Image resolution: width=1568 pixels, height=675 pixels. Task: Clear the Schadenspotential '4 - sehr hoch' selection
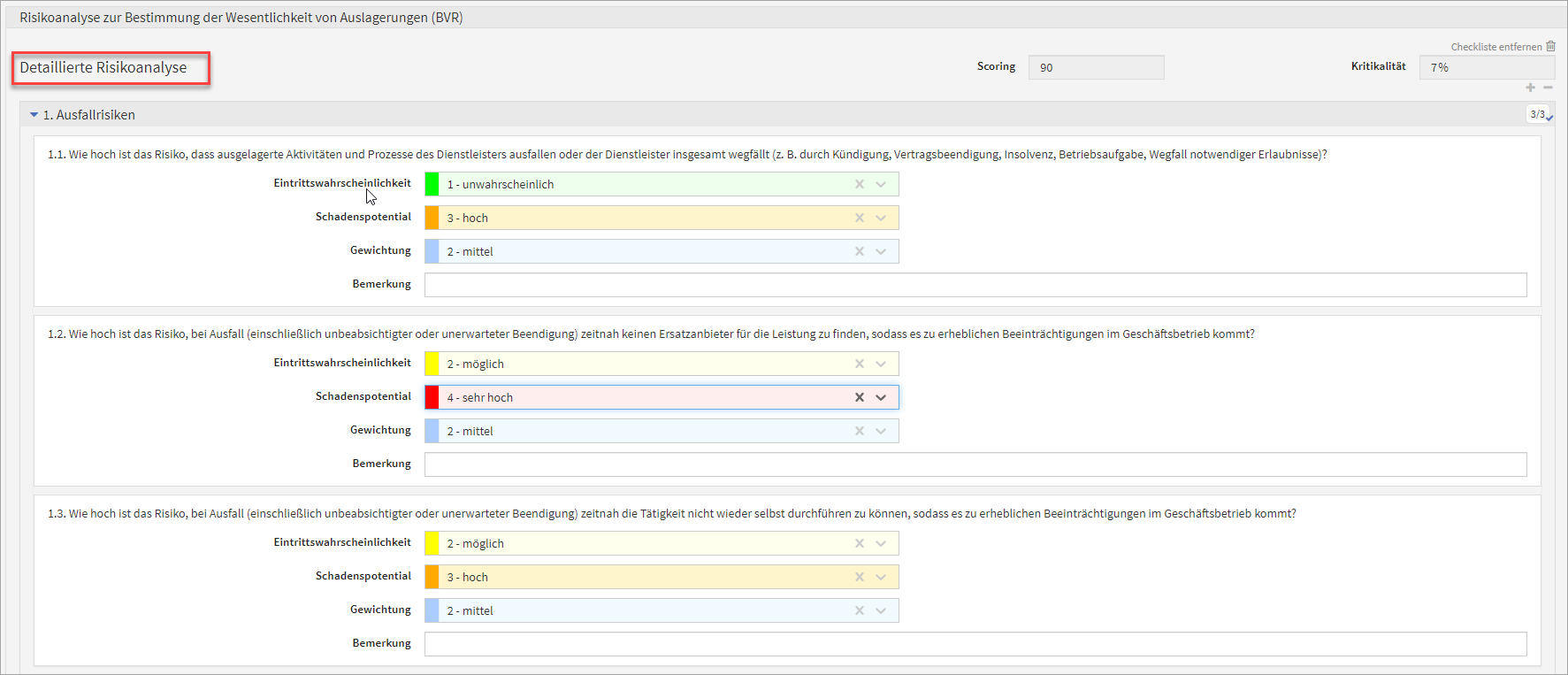click(x=859, y=397)
